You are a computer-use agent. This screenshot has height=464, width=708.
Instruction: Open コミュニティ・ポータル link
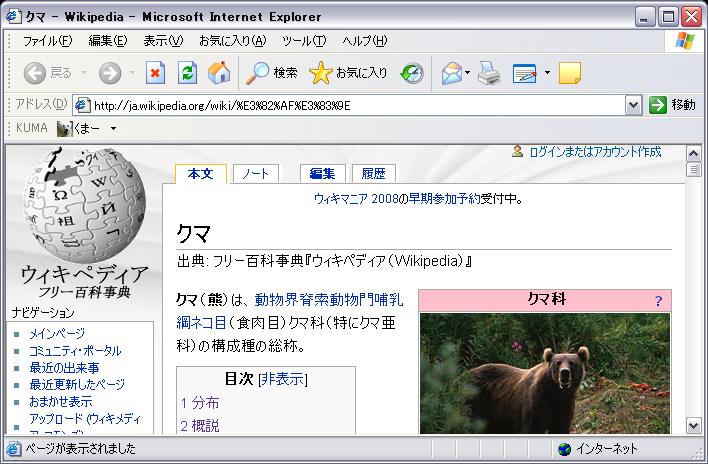pyautogui.click(x=75, y=351)
